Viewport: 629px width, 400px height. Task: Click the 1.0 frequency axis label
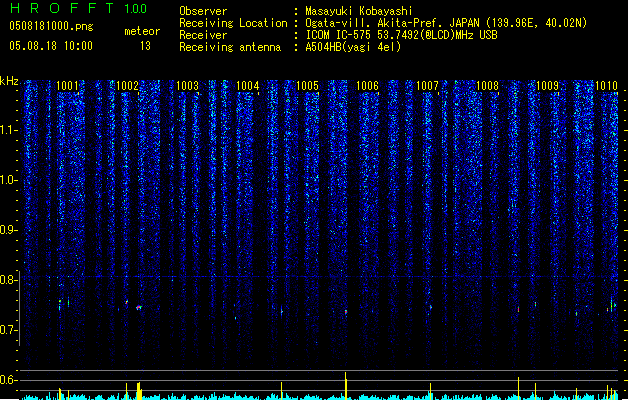coord(9,180)
